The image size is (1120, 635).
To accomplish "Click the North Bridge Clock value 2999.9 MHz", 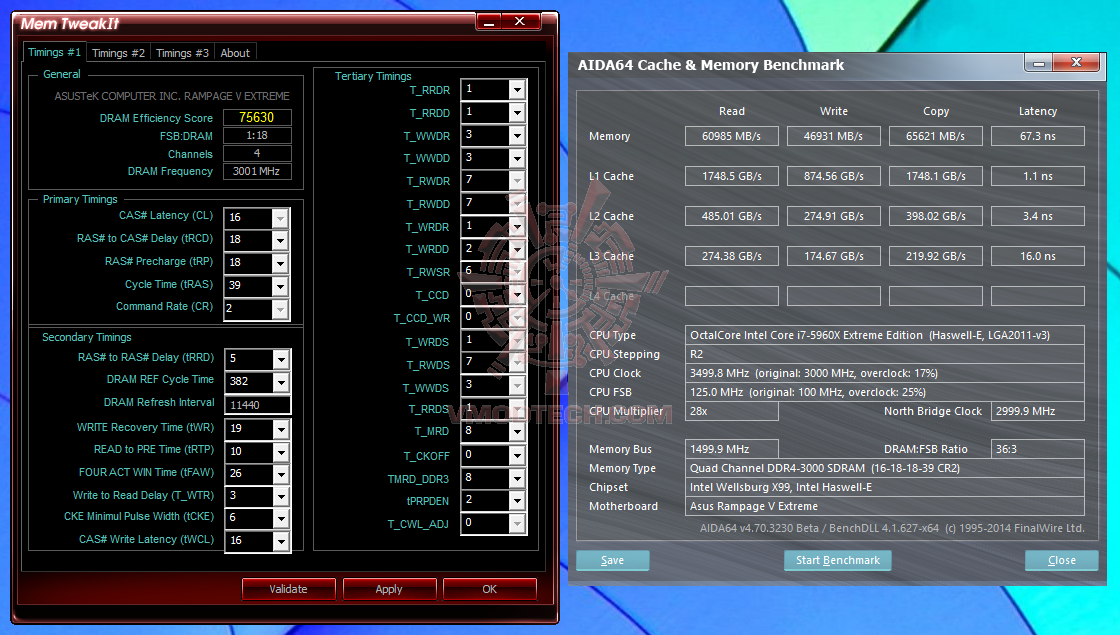I will 1038,411.
